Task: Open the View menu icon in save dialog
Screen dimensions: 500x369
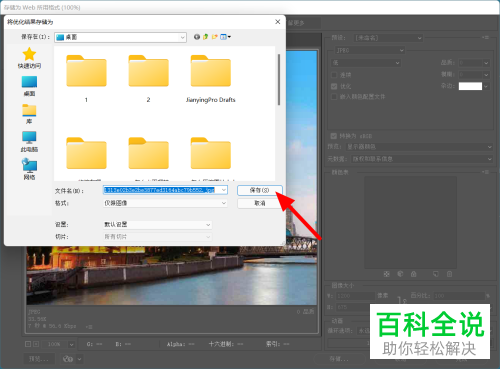Action: tap(225, 37)
